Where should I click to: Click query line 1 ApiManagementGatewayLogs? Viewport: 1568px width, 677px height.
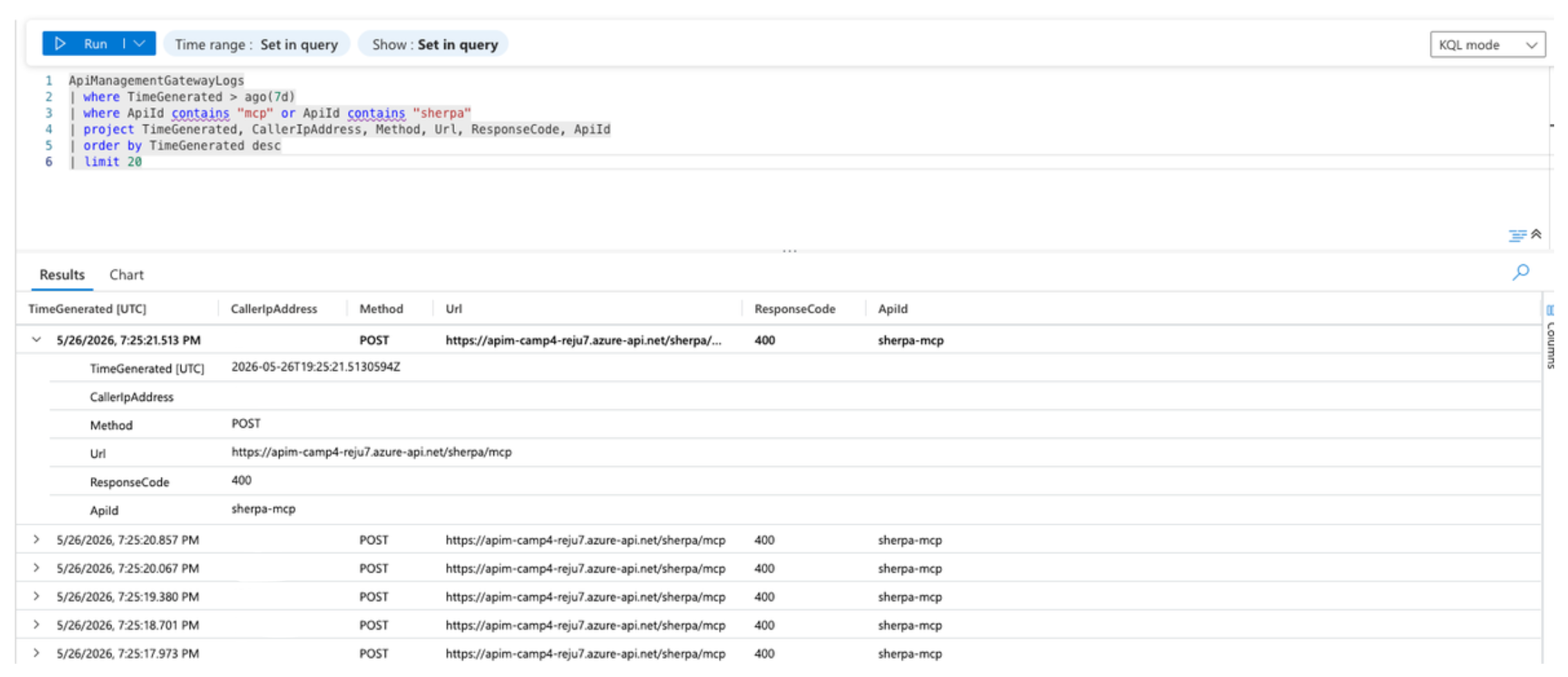click(156, 80)
